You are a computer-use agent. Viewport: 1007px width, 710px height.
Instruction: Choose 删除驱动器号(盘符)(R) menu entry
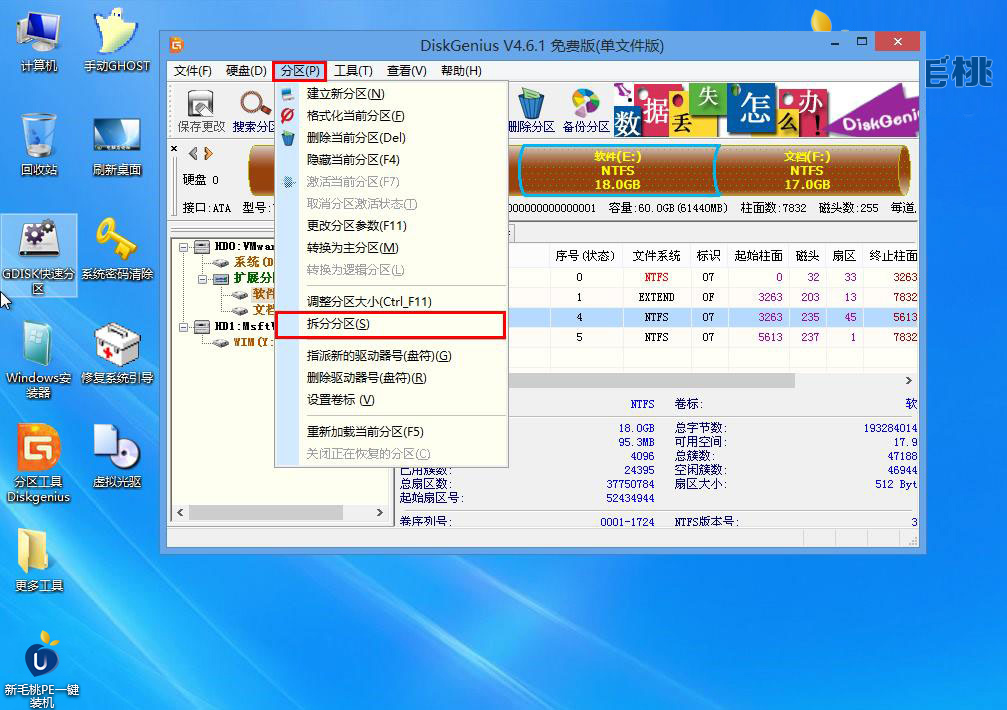(x=392, y=377)
